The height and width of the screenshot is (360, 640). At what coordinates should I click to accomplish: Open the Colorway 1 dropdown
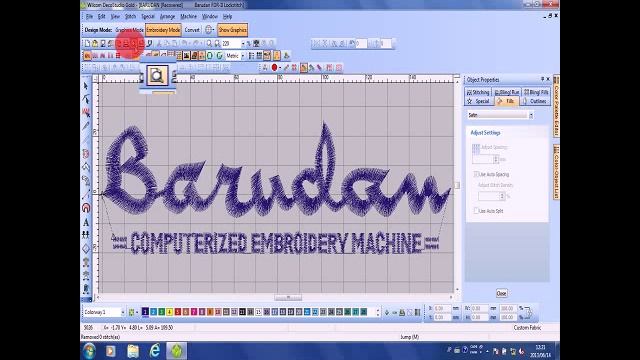point(123,312)
